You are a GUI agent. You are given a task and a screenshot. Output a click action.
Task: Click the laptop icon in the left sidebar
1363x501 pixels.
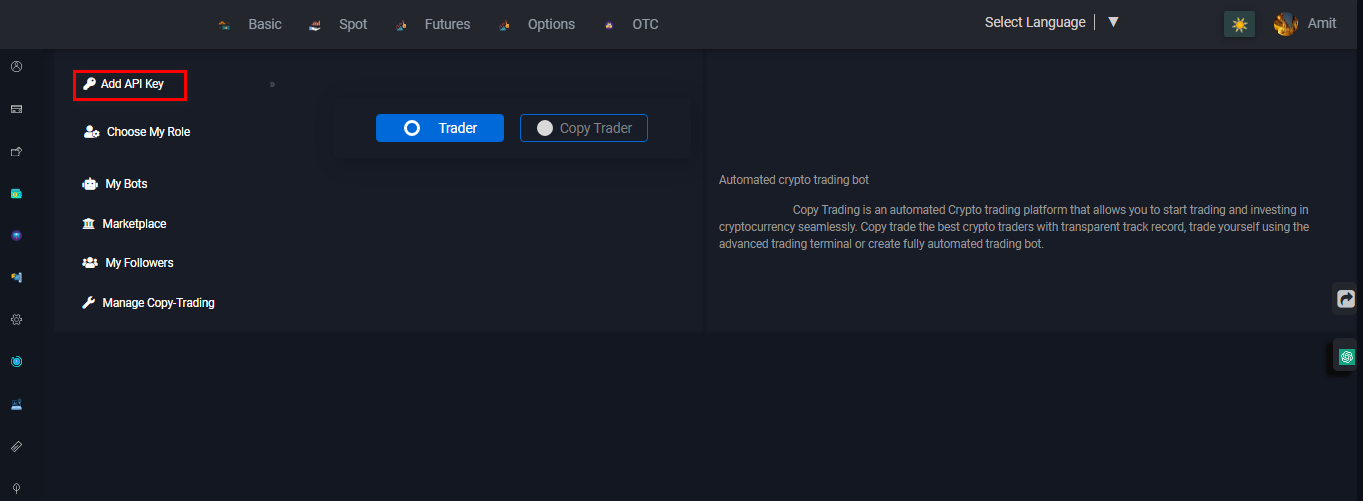[16, 405]
